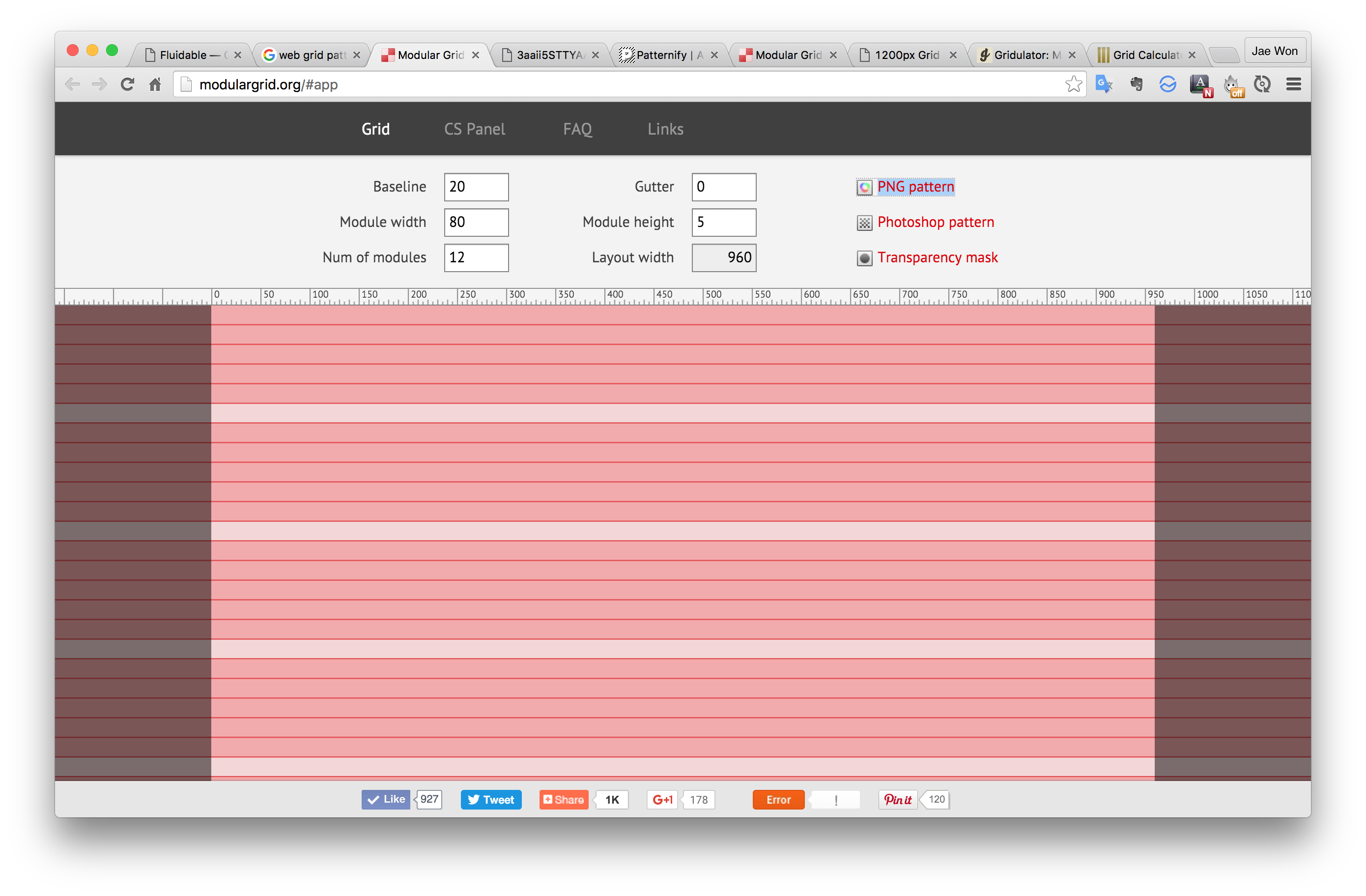The width and height of the screenshot is (1366, 896).
Task: Click the Photoshop pattern checker icon
Action: 864,223
